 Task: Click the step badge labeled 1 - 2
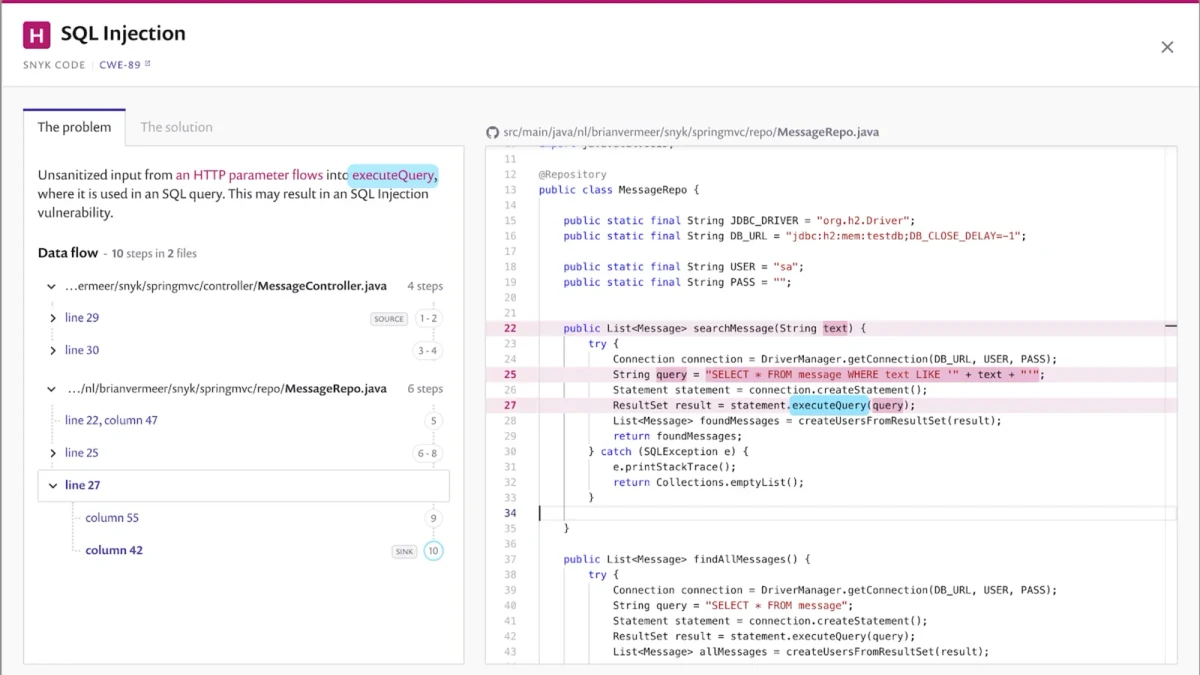(428, 318)
